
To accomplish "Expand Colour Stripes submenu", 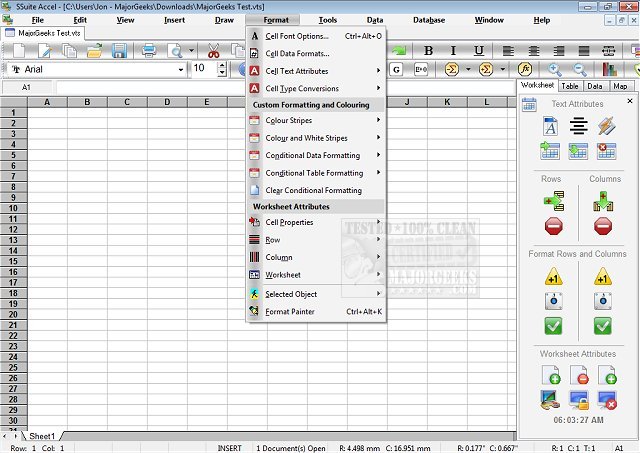I will tap(316, 120).
